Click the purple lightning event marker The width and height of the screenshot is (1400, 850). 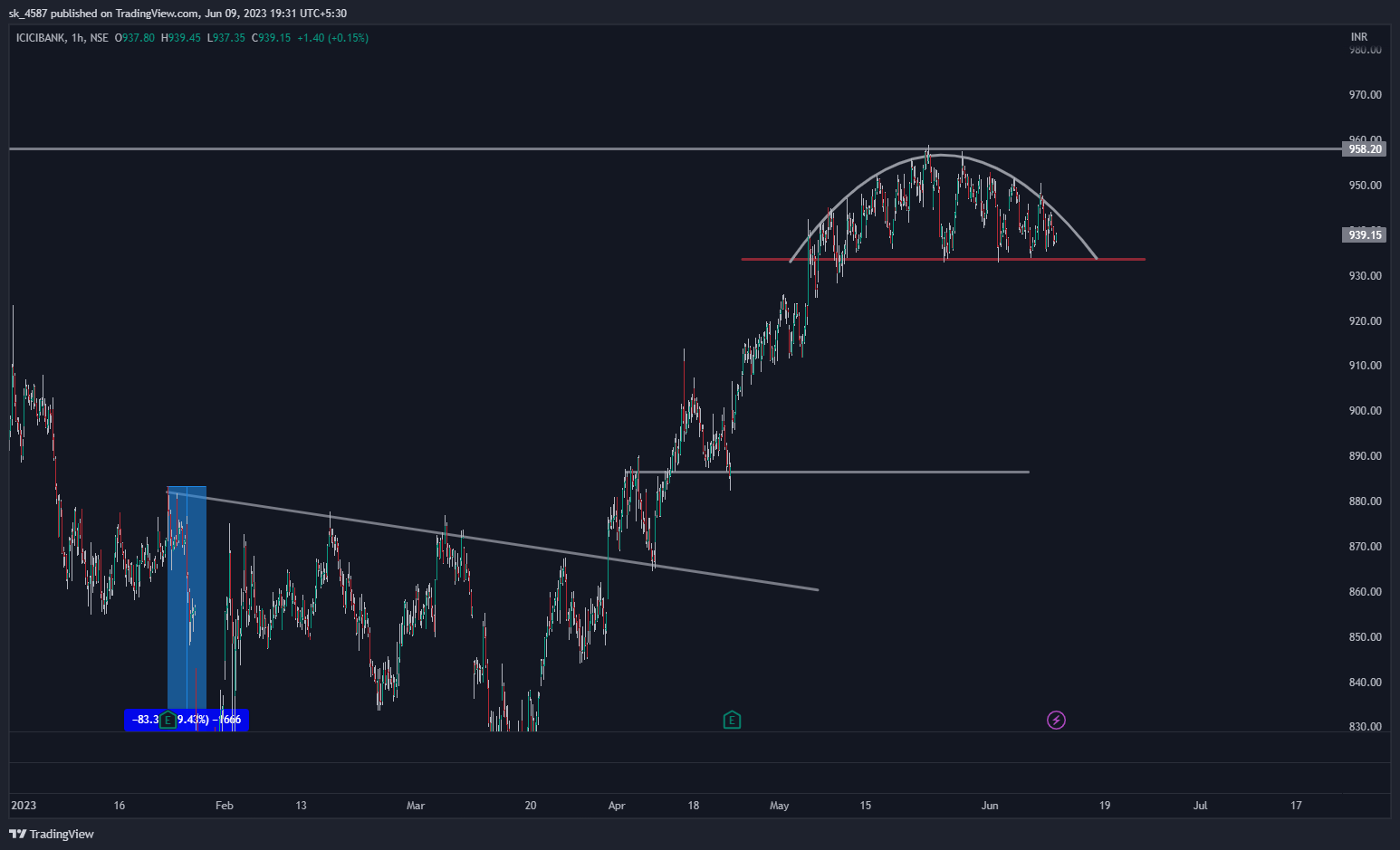(1056, 721)
